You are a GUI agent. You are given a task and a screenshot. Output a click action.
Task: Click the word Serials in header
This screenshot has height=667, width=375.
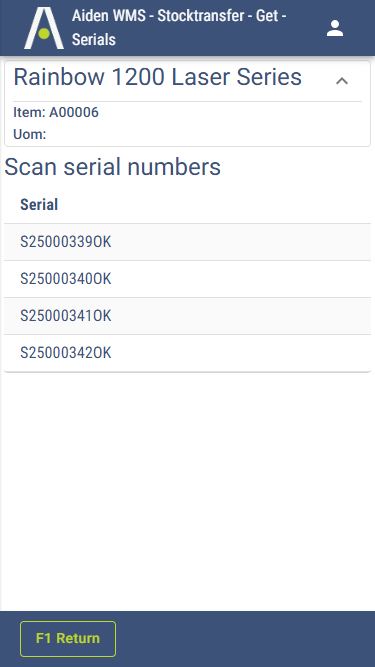tap(94, 40)
